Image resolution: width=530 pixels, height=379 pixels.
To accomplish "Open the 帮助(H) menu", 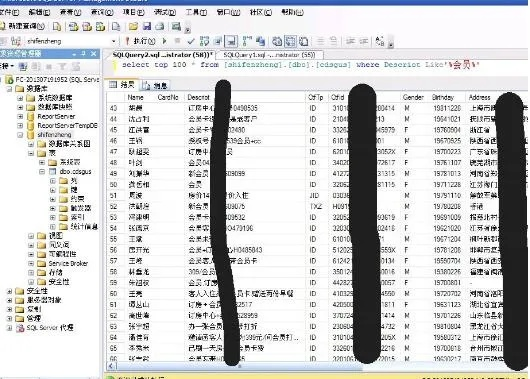I will [292, 12].
